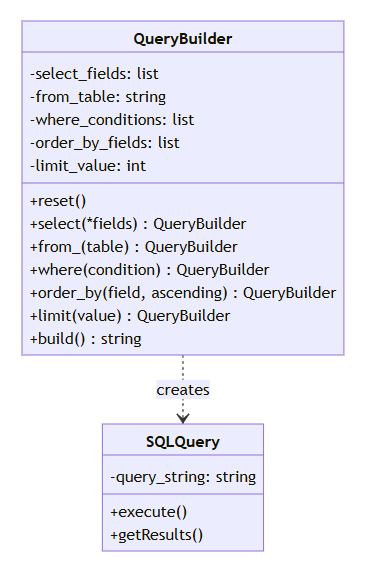
Task: Click the 'creates' relationship label
Action: [x=183, y=390]
